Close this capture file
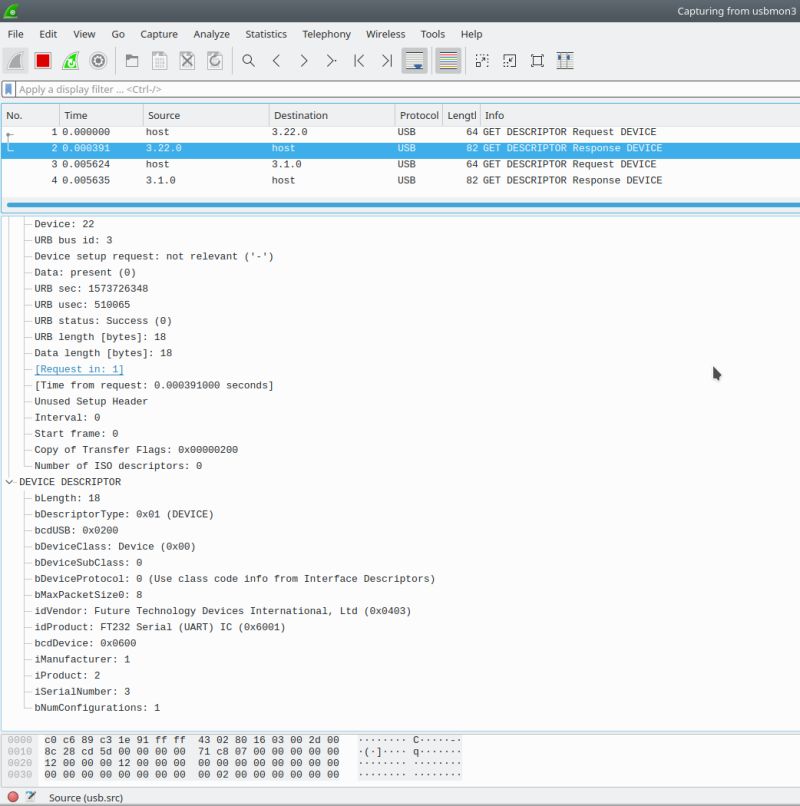 [187, 60]
